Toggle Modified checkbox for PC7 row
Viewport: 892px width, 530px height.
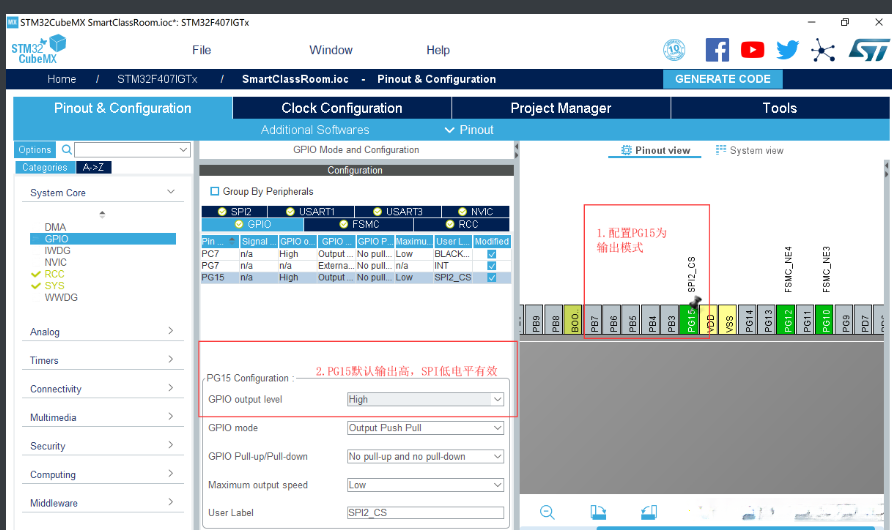tap(492, 254)
